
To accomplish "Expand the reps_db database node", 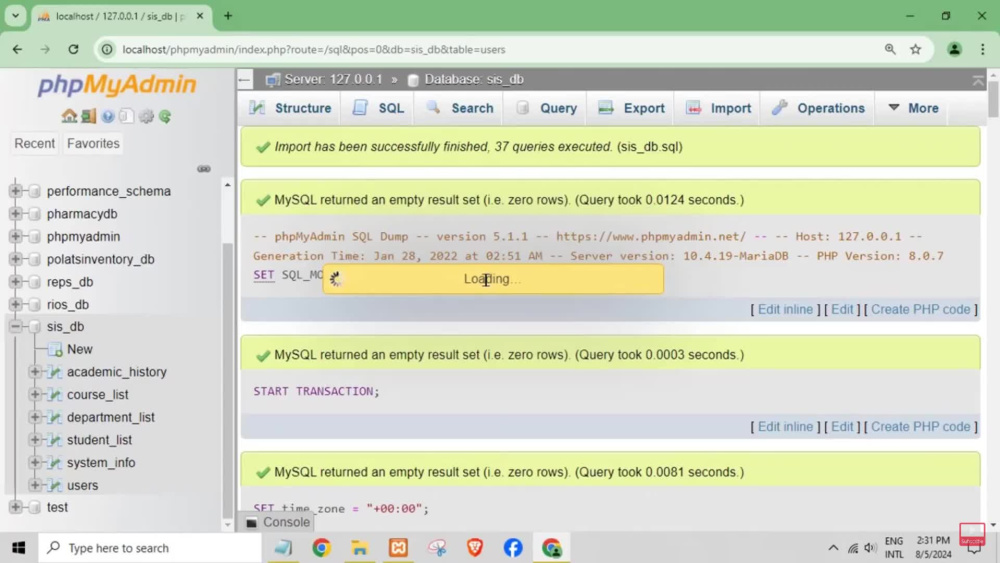I will click(x=15, y=282).
